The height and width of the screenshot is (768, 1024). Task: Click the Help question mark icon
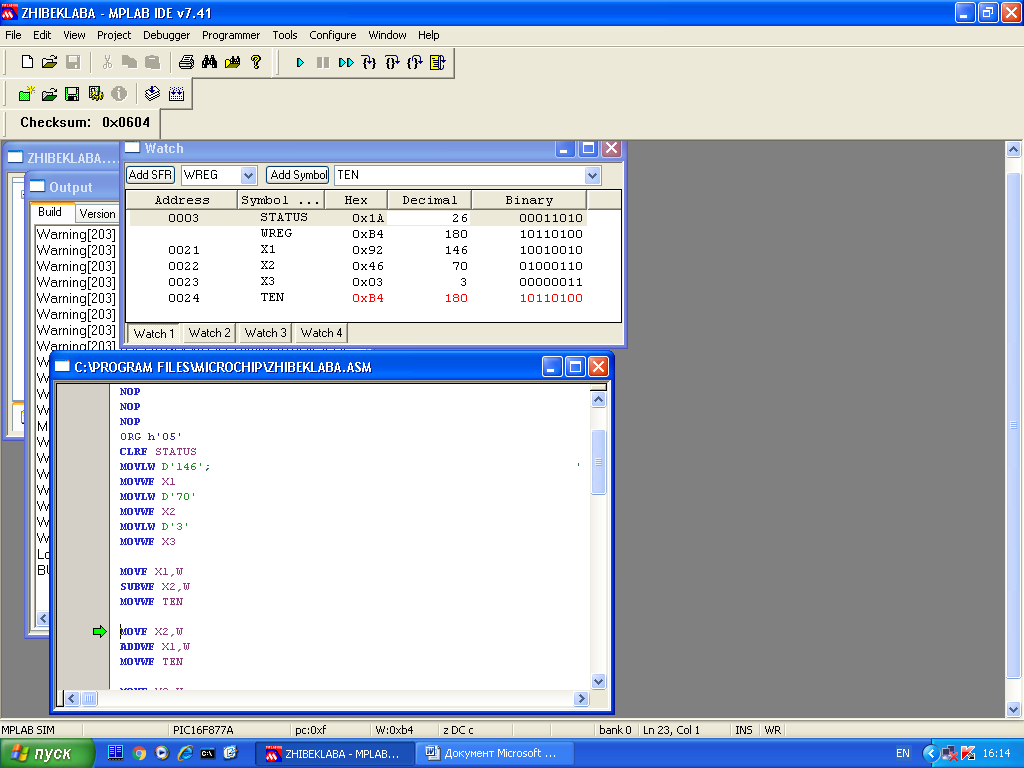[x=256, y=62]
